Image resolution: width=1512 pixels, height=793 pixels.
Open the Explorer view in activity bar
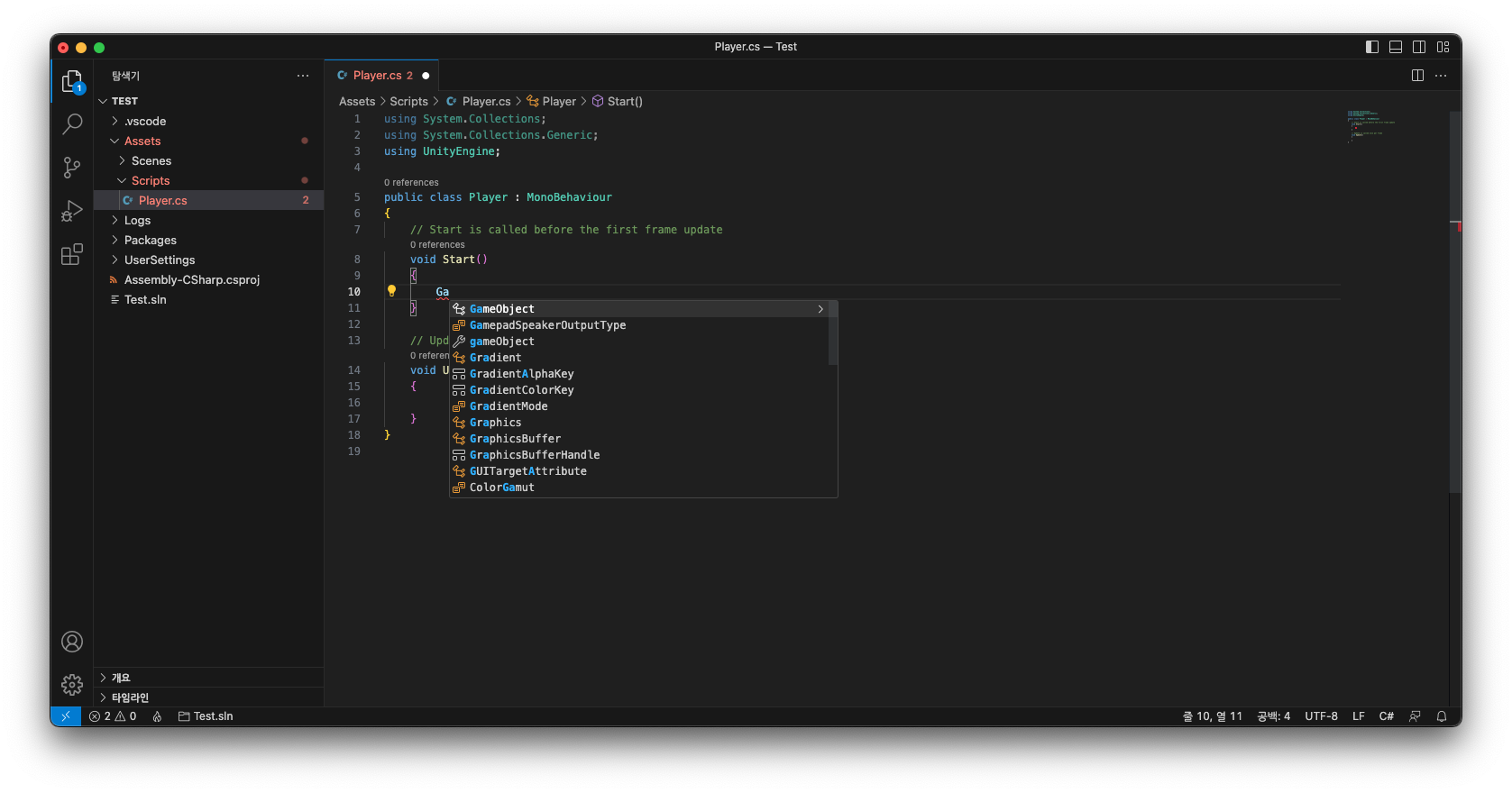(x=72, y=82)
